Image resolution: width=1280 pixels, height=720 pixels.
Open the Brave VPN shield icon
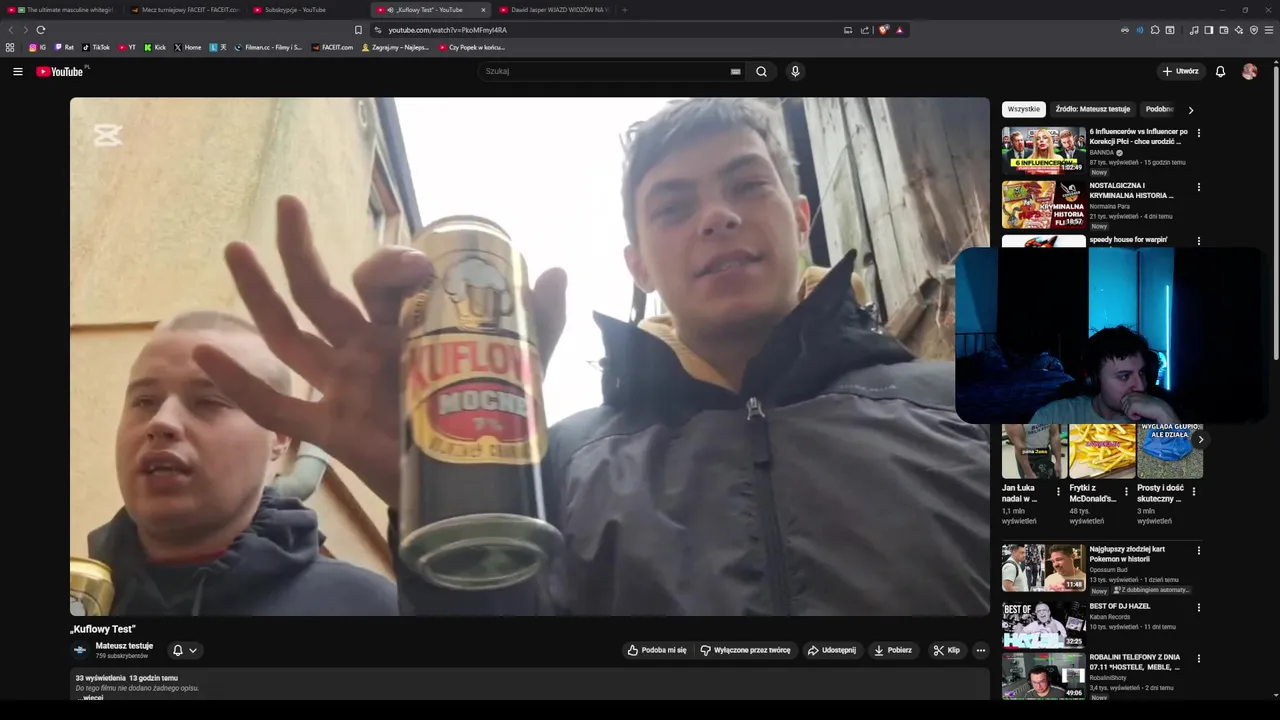point(1254,30)
